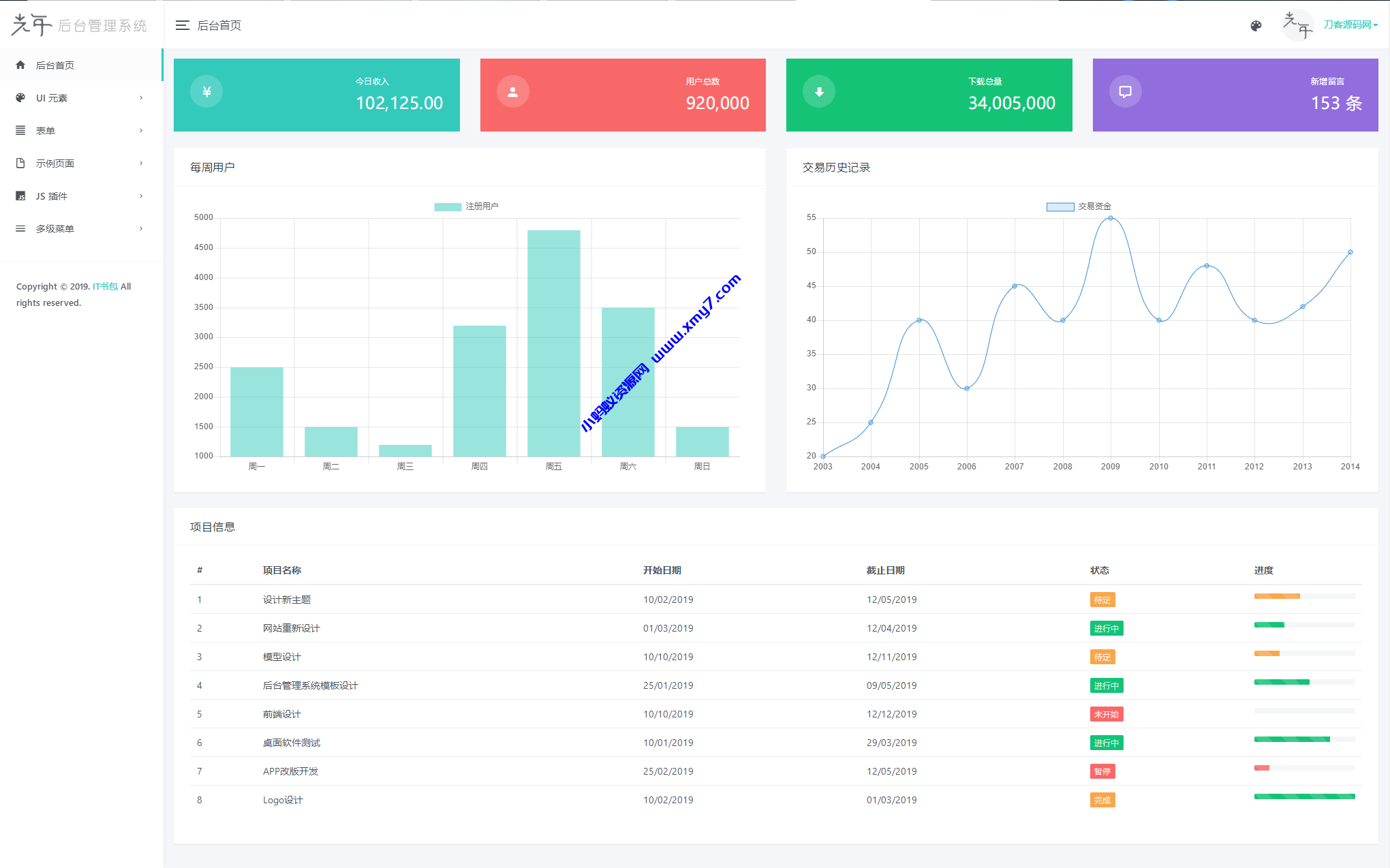Image resolution: width=1390 pixels, height=868 pixels.
Task: Click the IT书包 copyright link
Action: point(105,287)
